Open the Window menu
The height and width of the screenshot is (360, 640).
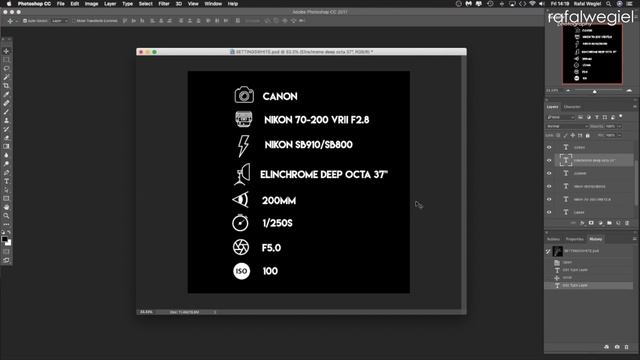[213, 4]
